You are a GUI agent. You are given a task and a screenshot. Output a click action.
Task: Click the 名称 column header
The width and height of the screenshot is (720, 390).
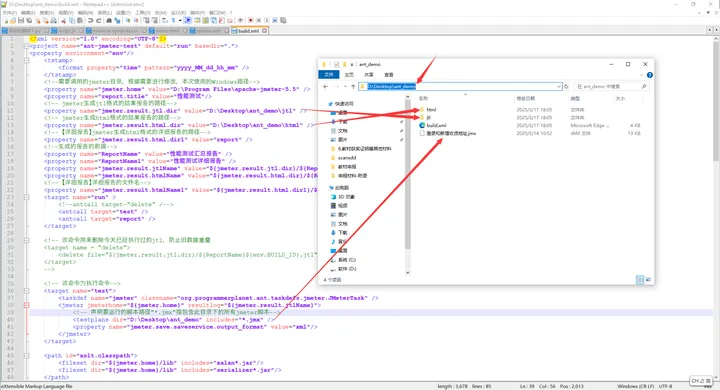tap(423, 98)
